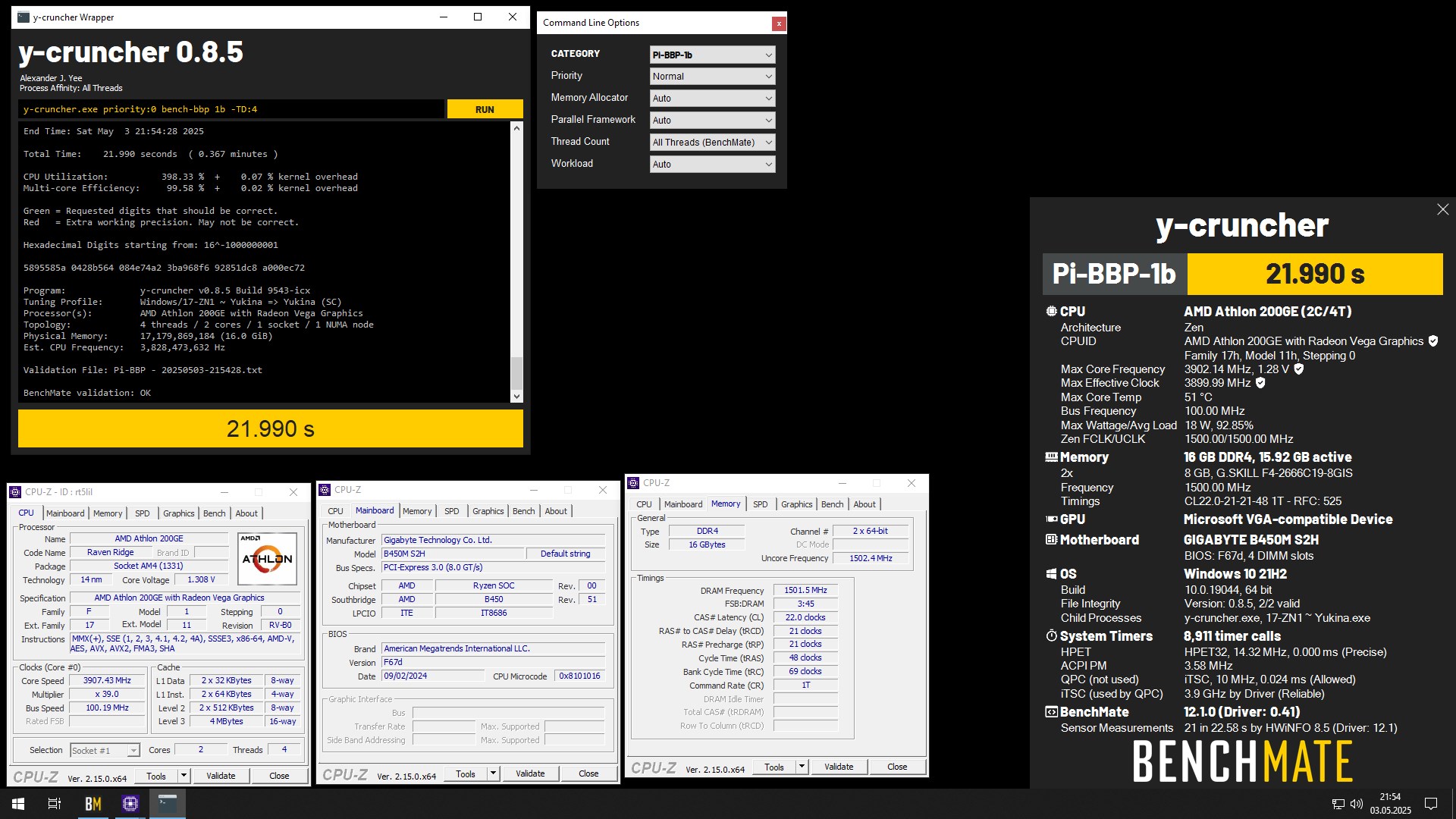
Task: Open the Socket #1 selection dropdown in CPU-Z
Action: pos(105,751)
